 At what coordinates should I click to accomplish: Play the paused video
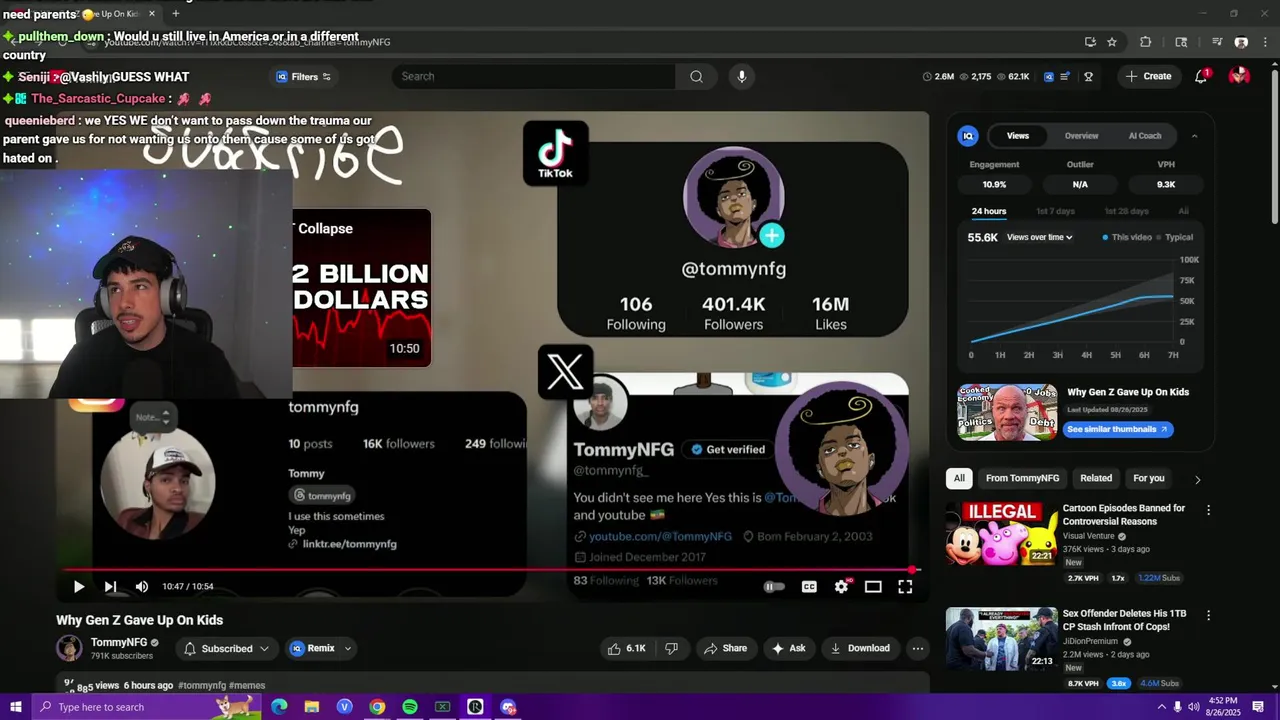[x=78, y=587]
